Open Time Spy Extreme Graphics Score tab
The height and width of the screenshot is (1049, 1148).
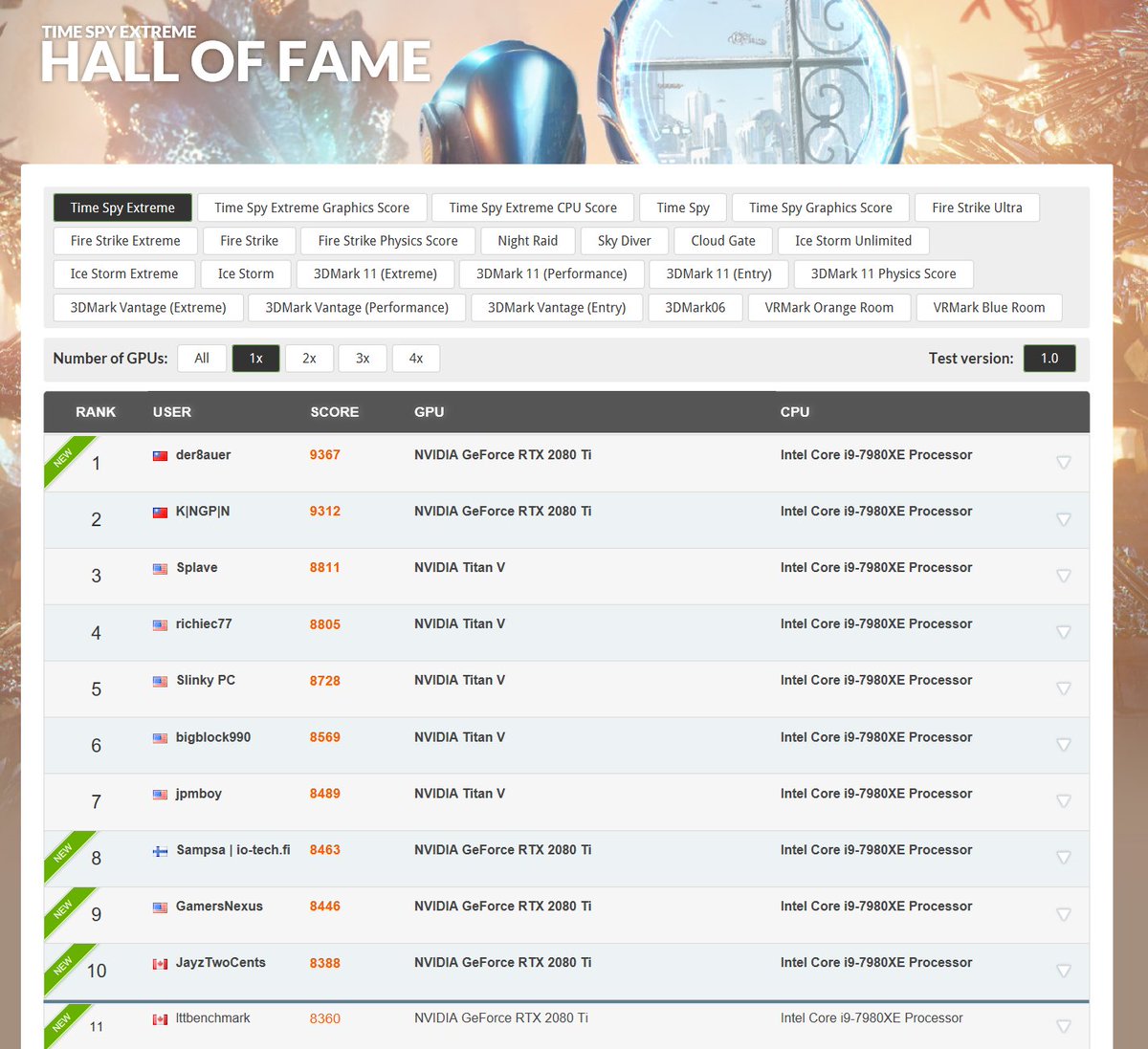312,208
